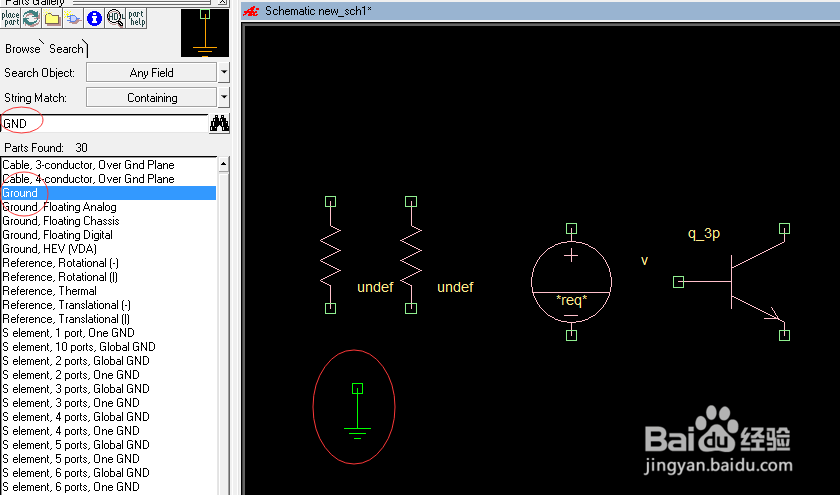Select S element, 3 ports, One GND
The width and height of the screenshot is (840, 495).
pyautogui.click(x=109, y=403)
